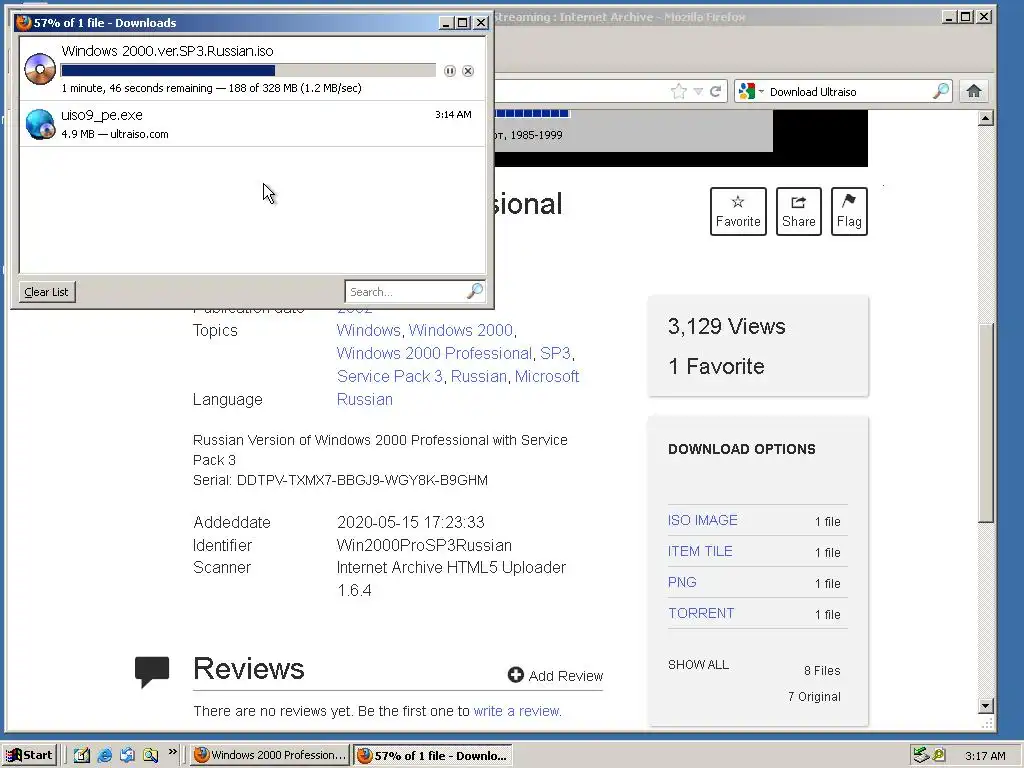Image resolution: width=1024 pixels, height=768 pixels.
Task: Open the Windows 2000 topic link
Action: pos(460,330)
